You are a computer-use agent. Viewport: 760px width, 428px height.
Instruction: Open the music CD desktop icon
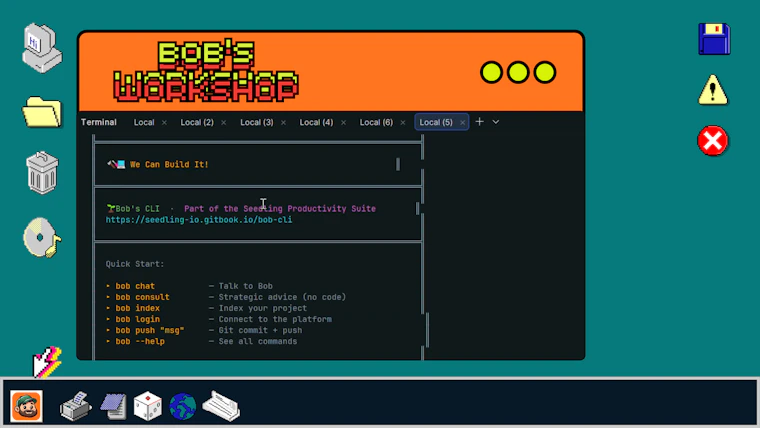[42, 238]
